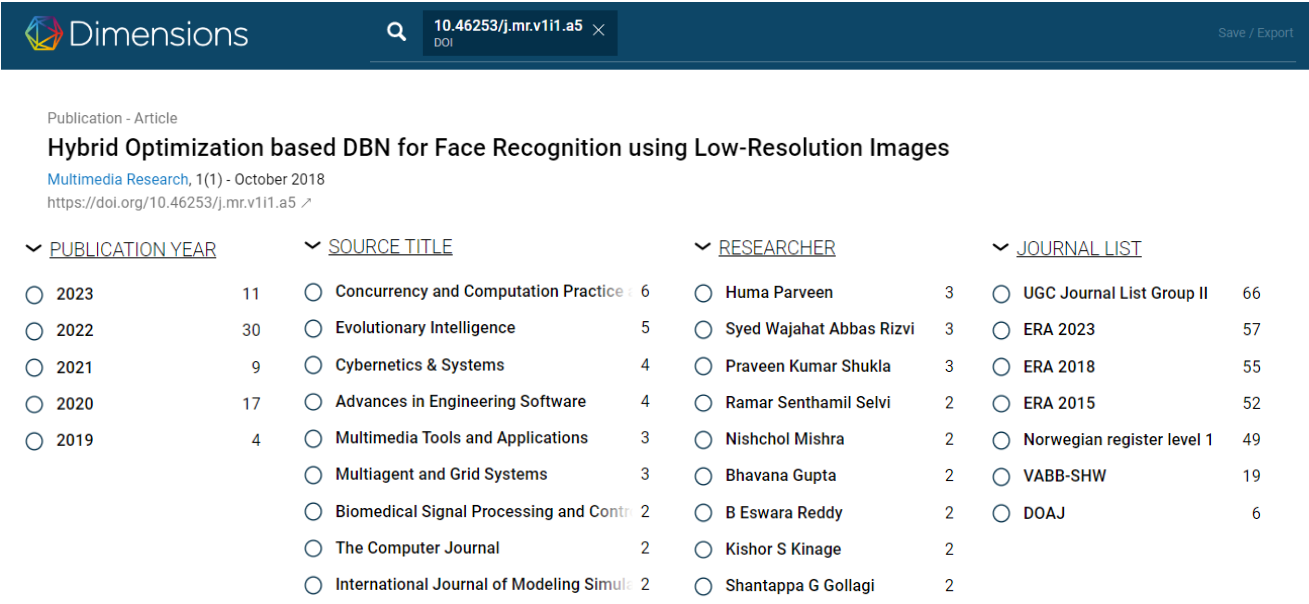1309x604 pixels.
Task: Remove the DOI search filter chip
Action: (599, 30)
